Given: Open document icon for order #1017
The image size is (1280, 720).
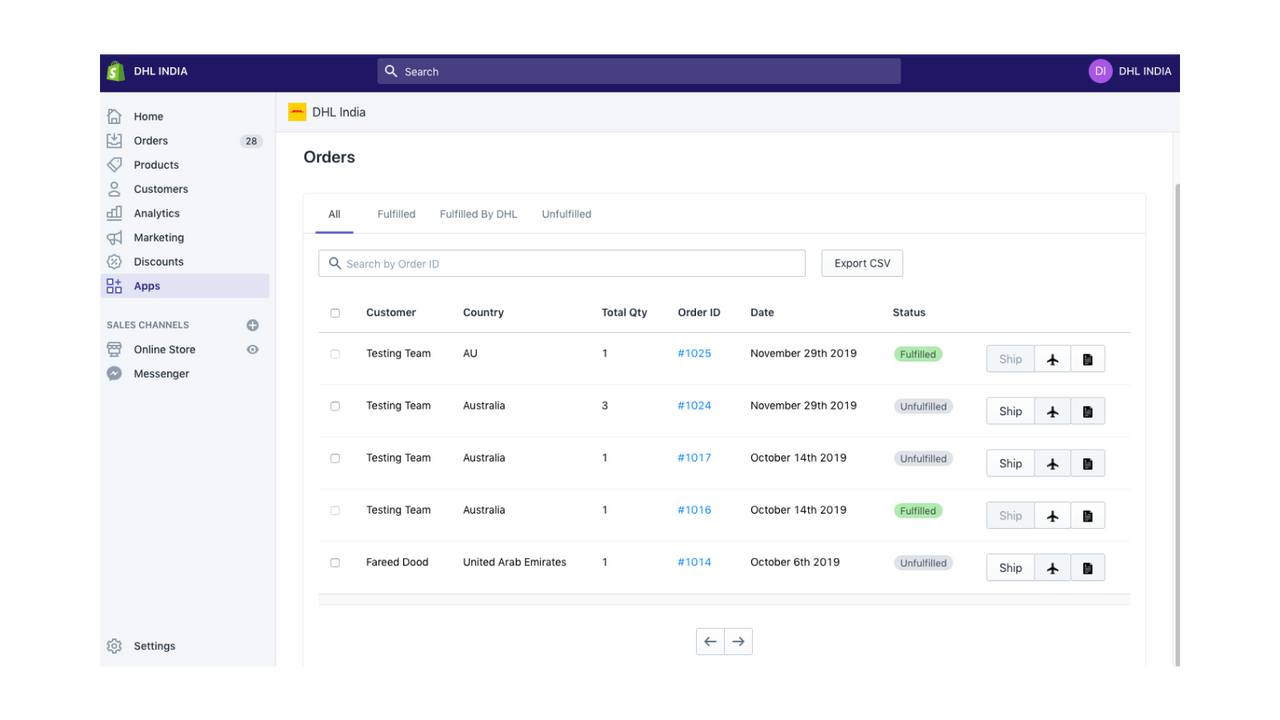Looking at the screenshot, I should [1088, 463].
